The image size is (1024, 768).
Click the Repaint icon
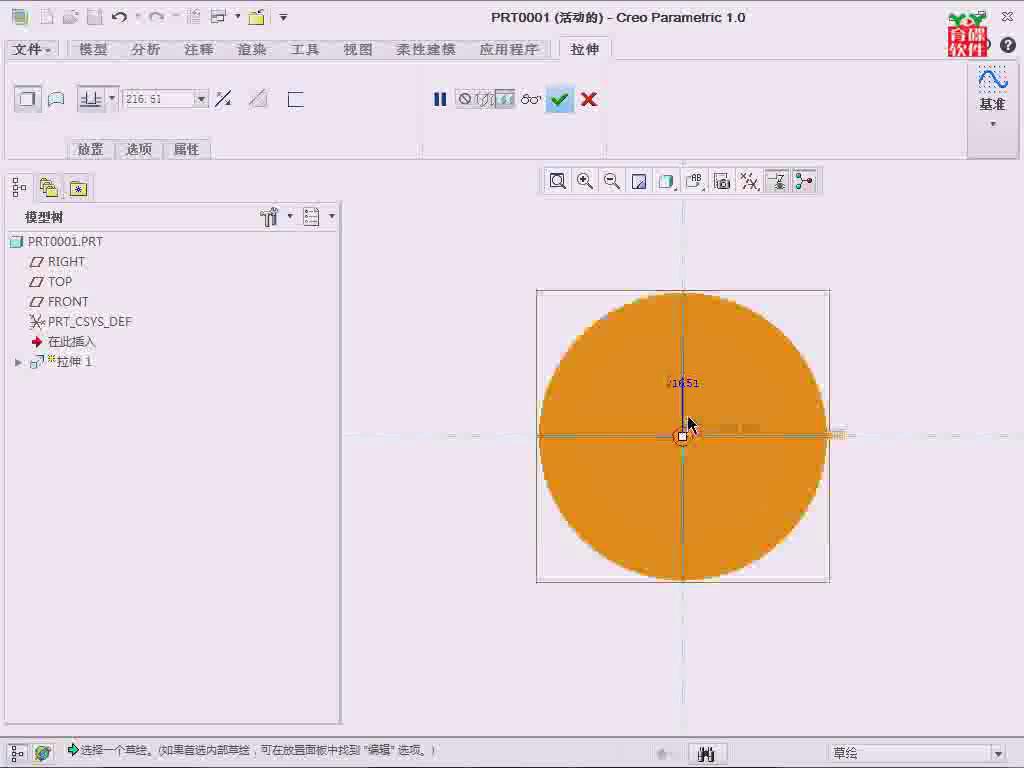point(639,181)
